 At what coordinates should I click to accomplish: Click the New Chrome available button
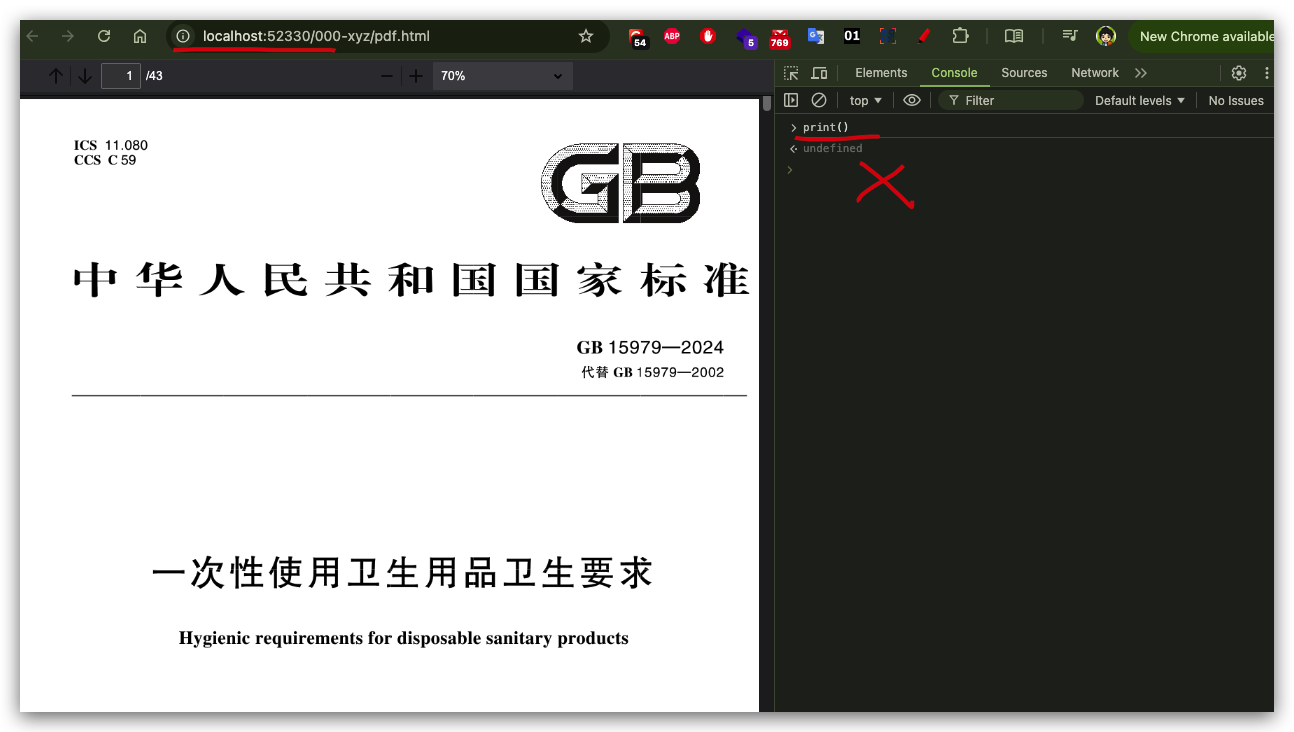click(x=1201, y=36)
